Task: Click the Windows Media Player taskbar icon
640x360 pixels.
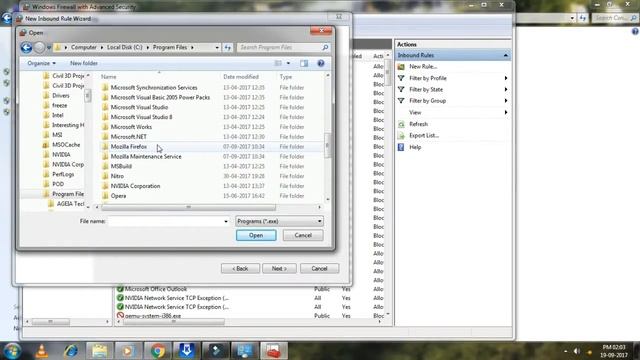Action: click(x=128, y=351)
